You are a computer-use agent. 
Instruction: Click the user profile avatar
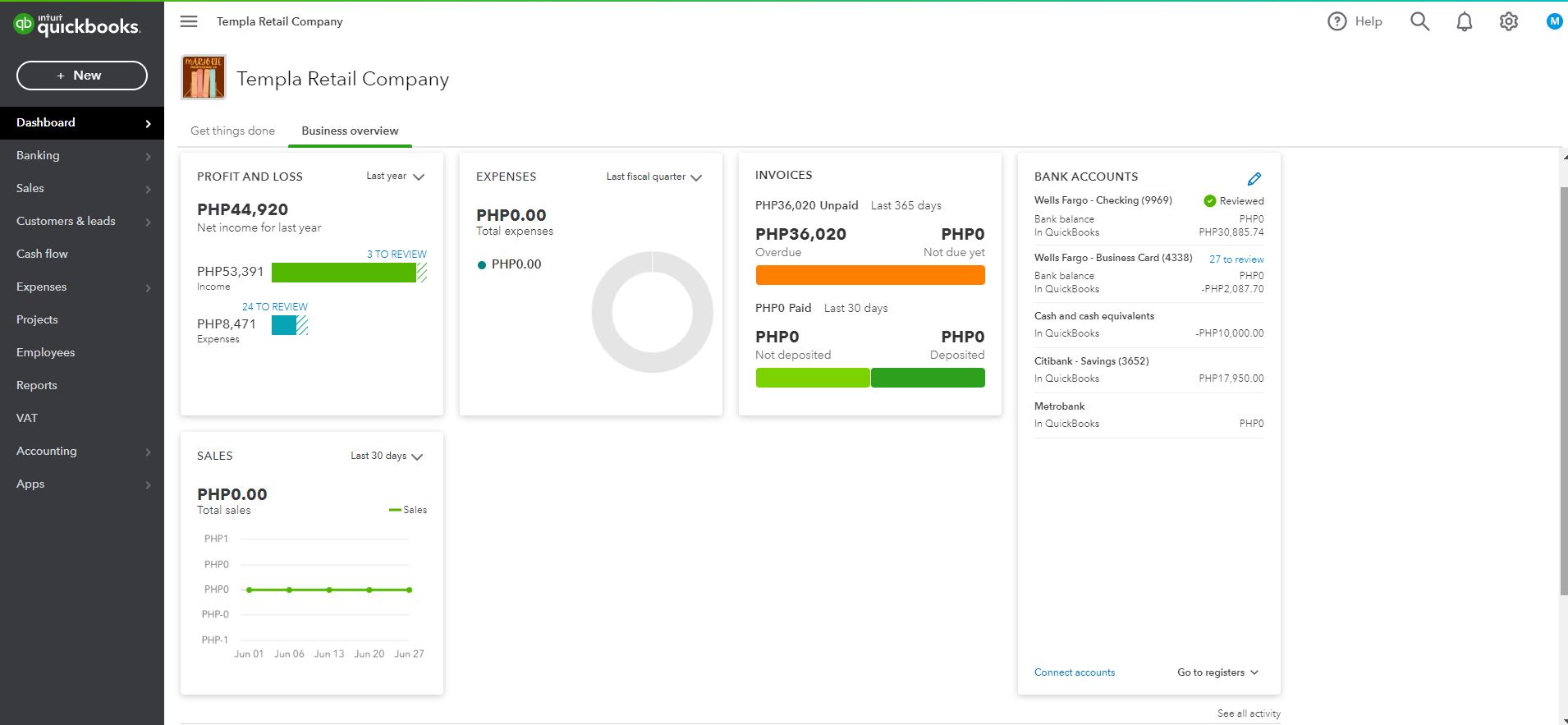tap(1554, 22)
